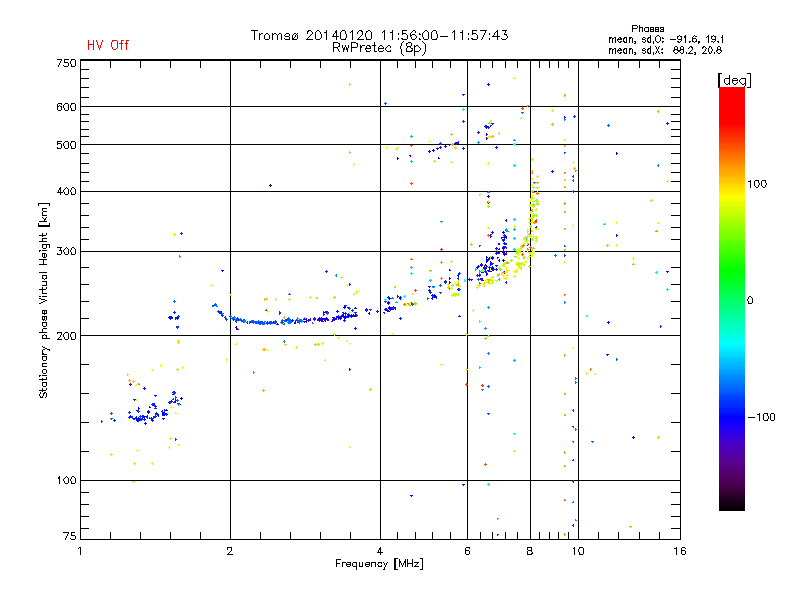This screenshot has width=800, height=600.
Task: Click the x-axis tick label '10'
Action: pos(578,551)
